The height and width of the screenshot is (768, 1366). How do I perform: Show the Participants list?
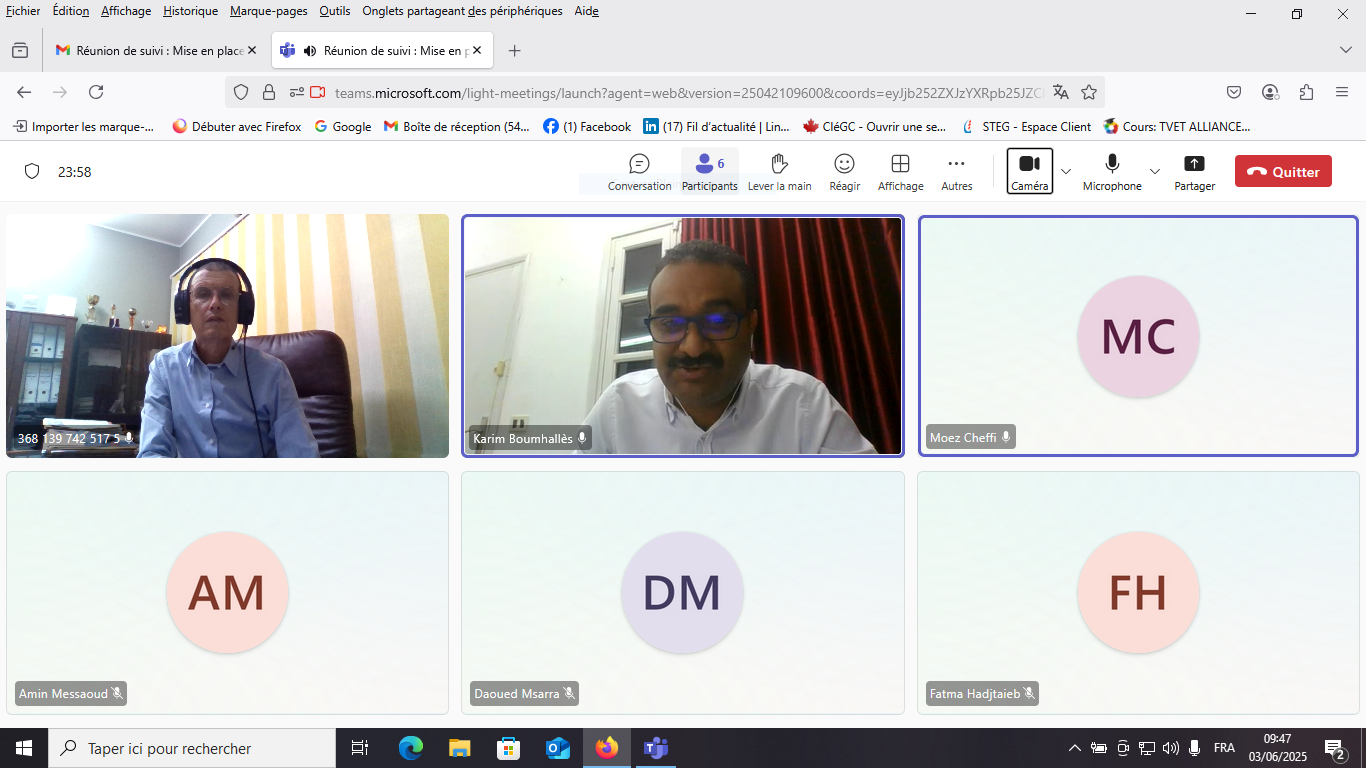tap(710, 172)
